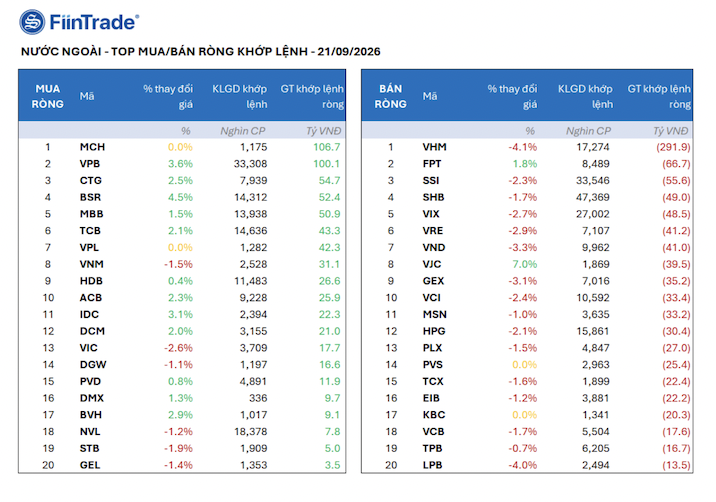Select the title 'NƯỚC NGOÀI - TOP MUA/BÁN RÒNG KHỚP LỆNH'
This screenshot has height=502, width=716.
pyautogui.click(x=164, y=51)
